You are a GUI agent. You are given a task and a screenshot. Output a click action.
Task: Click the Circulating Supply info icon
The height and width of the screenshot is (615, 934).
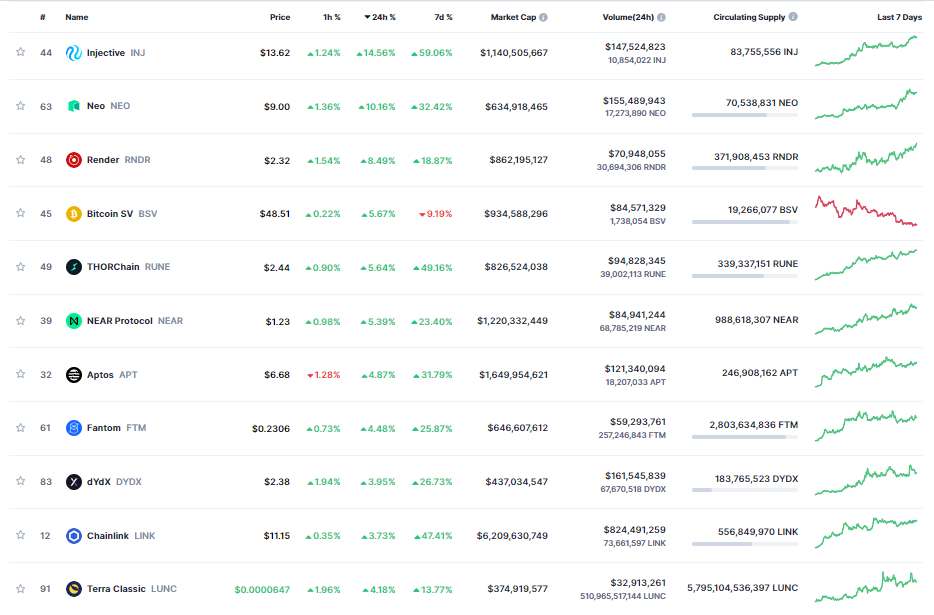[793, 17]
